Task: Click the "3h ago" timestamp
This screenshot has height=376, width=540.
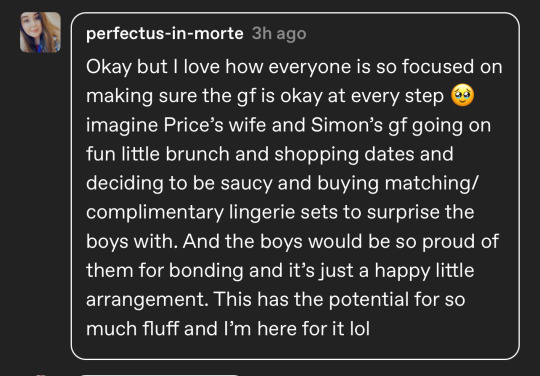Action: click(279, 34)
